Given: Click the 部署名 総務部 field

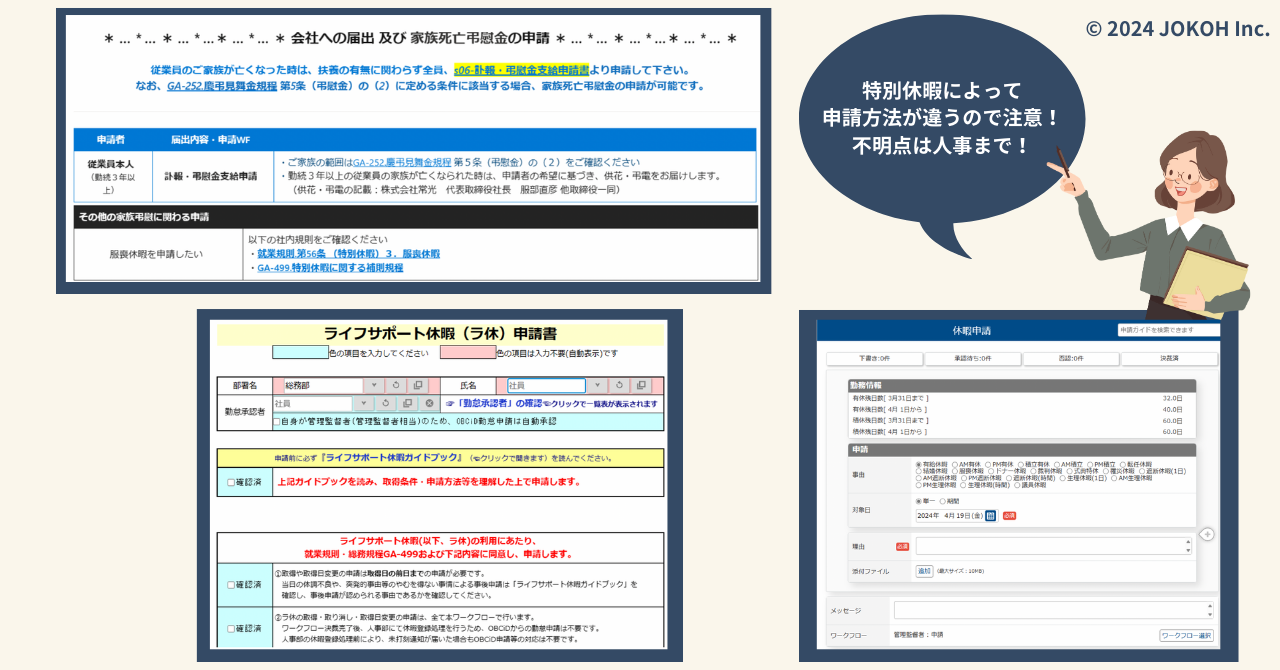Looking at the screenshot, I should [x=324, y=385].
